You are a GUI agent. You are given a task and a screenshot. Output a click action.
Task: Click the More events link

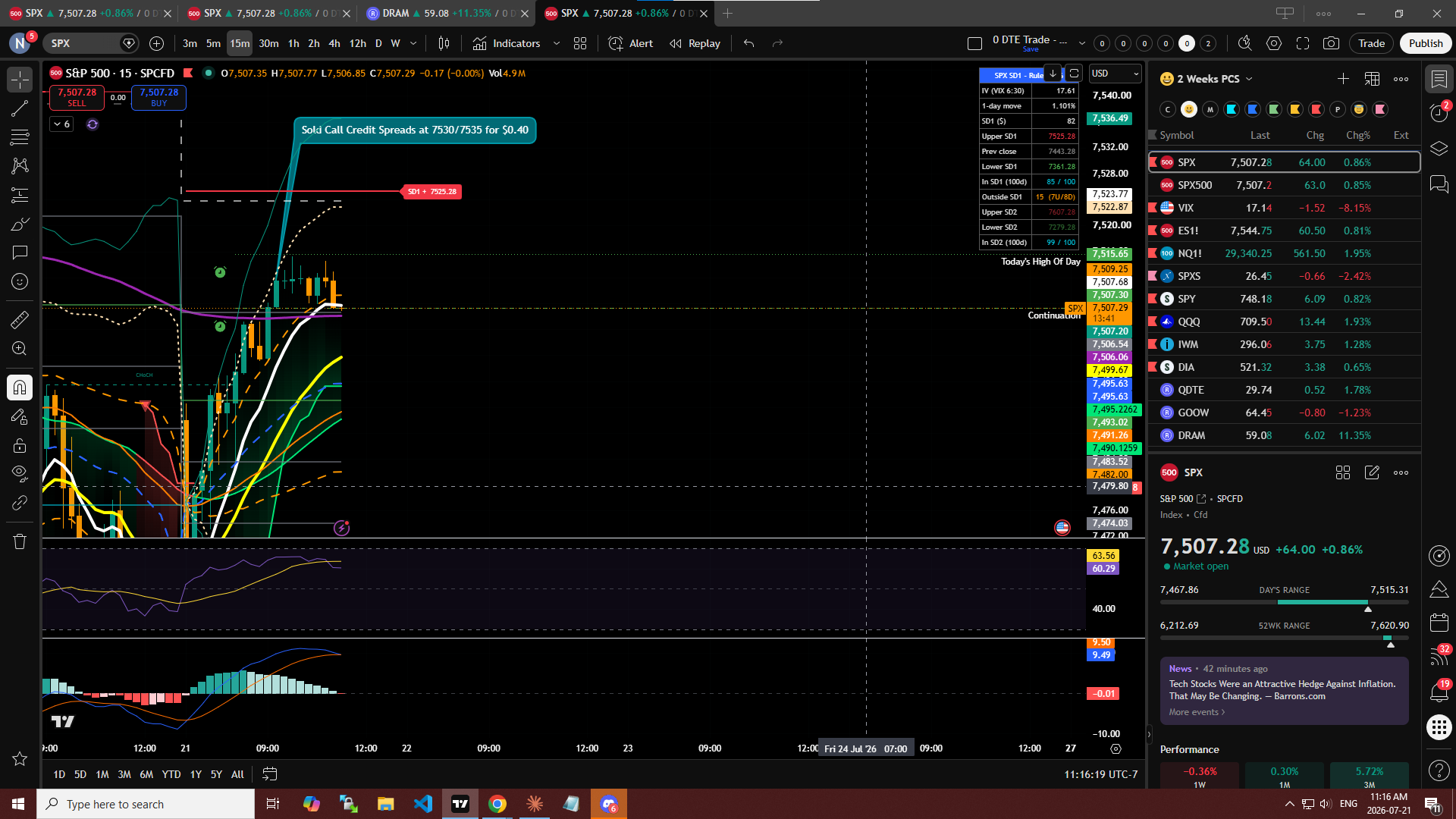1197,712
